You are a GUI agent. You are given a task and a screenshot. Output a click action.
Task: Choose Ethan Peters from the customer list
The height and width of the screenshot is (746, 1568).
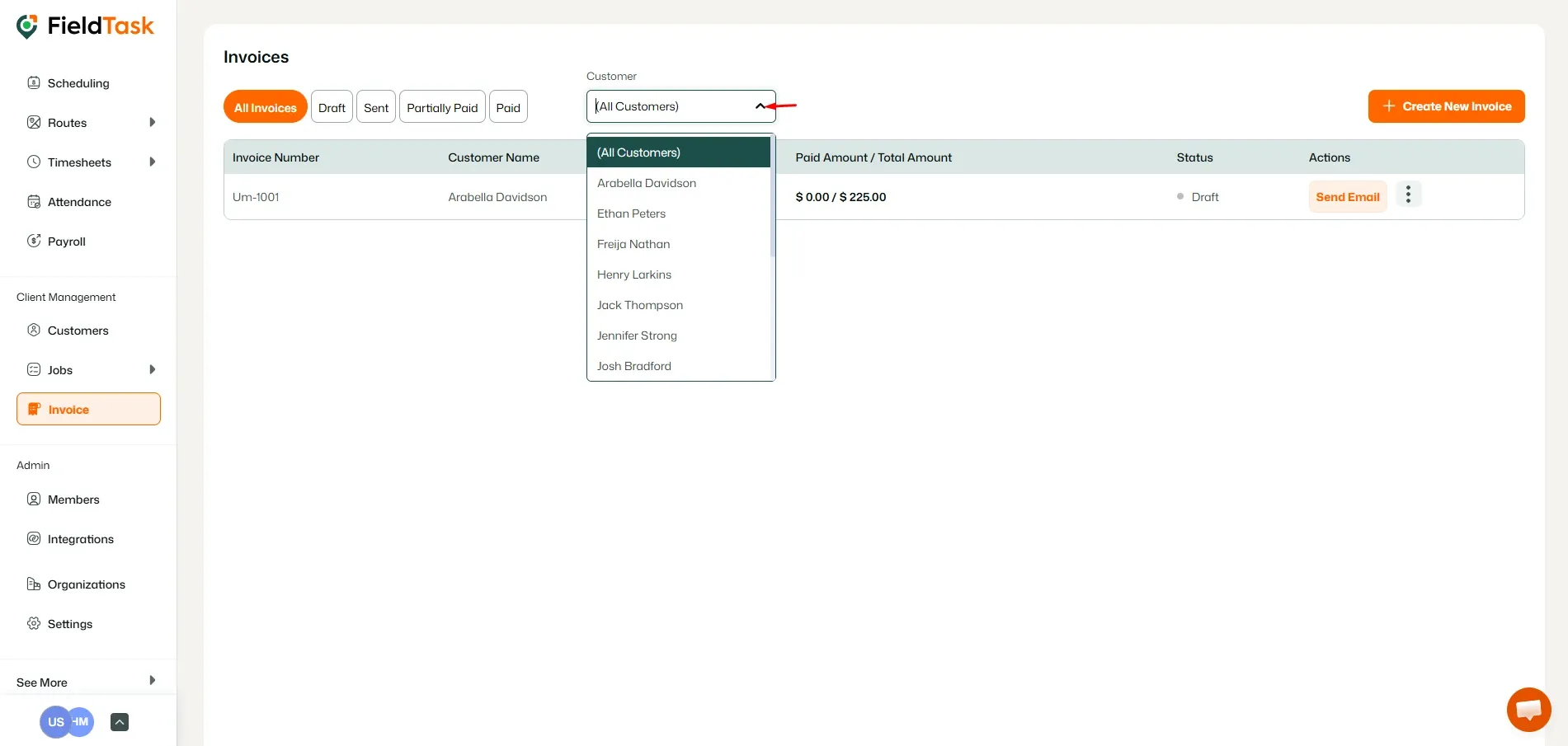click(679, 213)
